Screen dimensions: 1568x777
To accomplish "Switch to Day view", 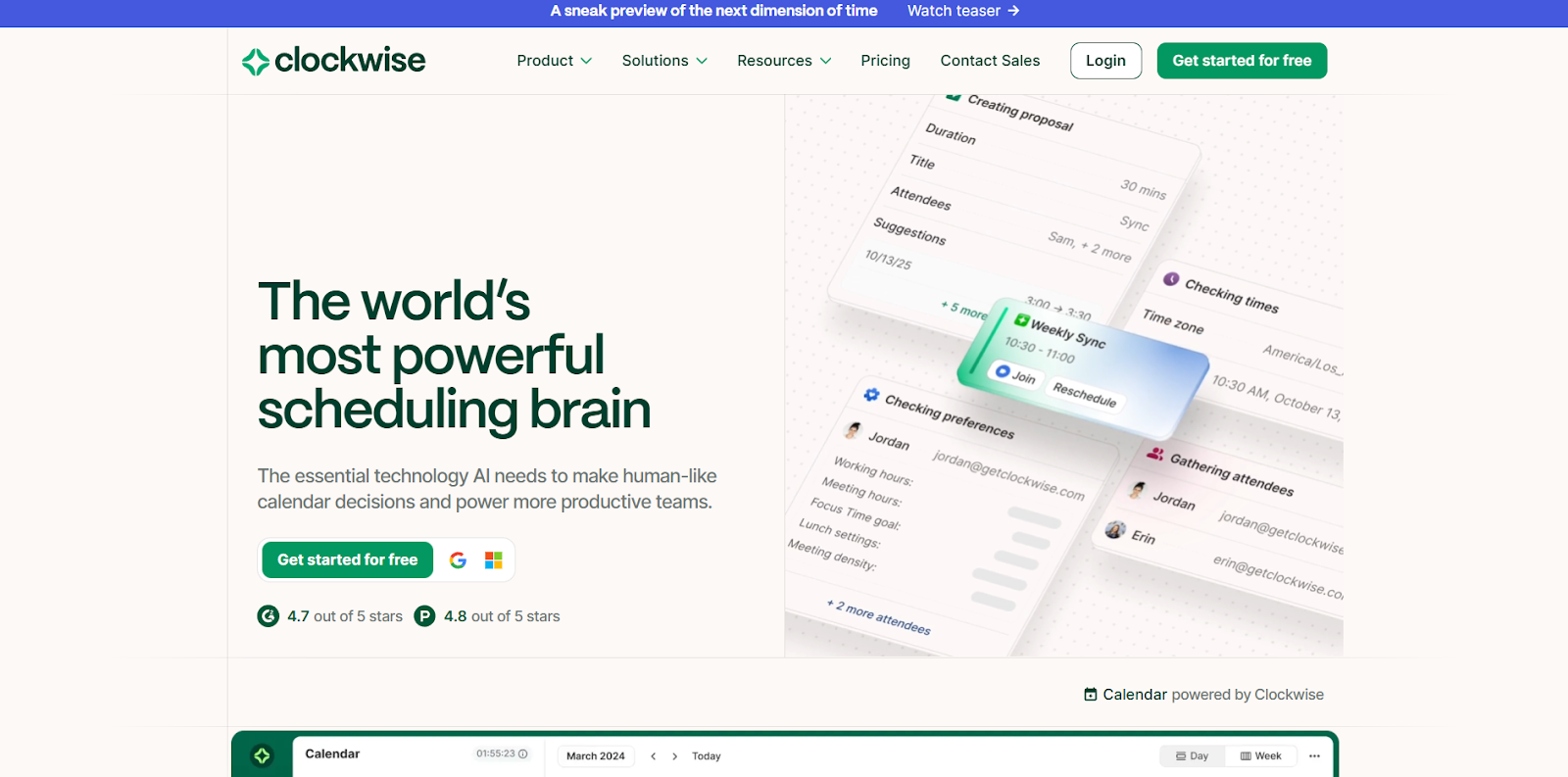I will (x=1192, y=756).
